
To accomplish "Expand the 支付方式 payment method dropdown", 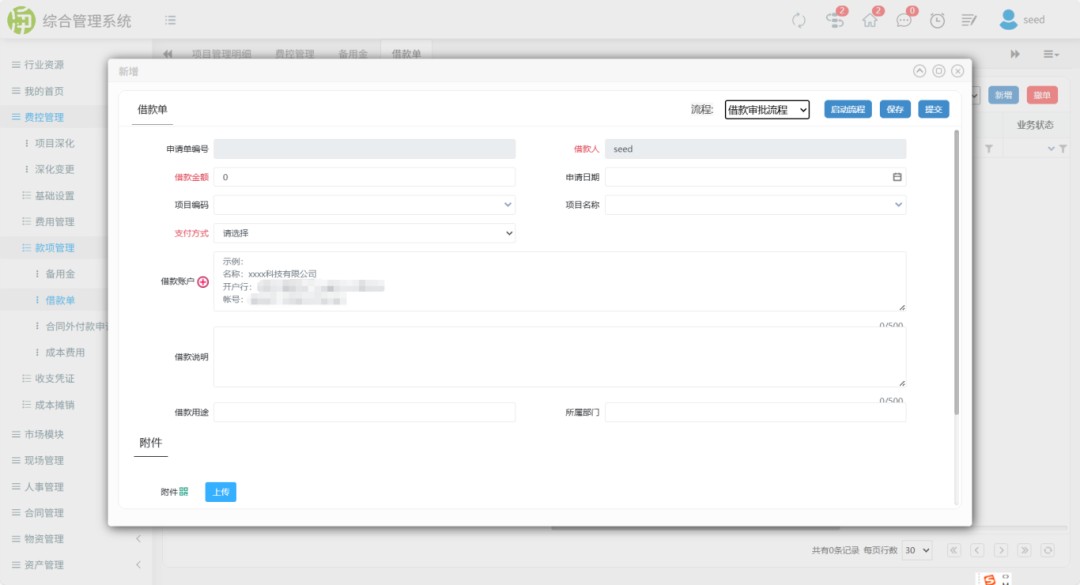I will [364, 233].
